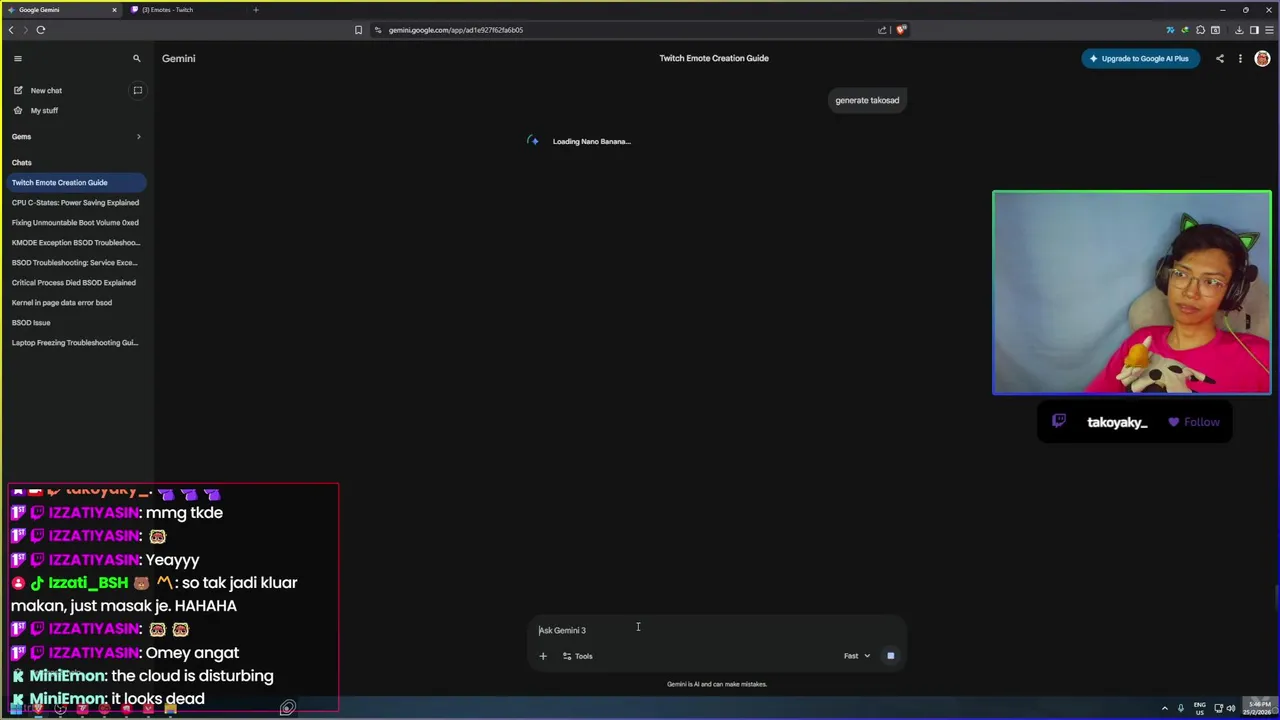Screen dimensions: 1280x720
Task: Click the Loading Nano Banana status text
Action: pos(591,141)
